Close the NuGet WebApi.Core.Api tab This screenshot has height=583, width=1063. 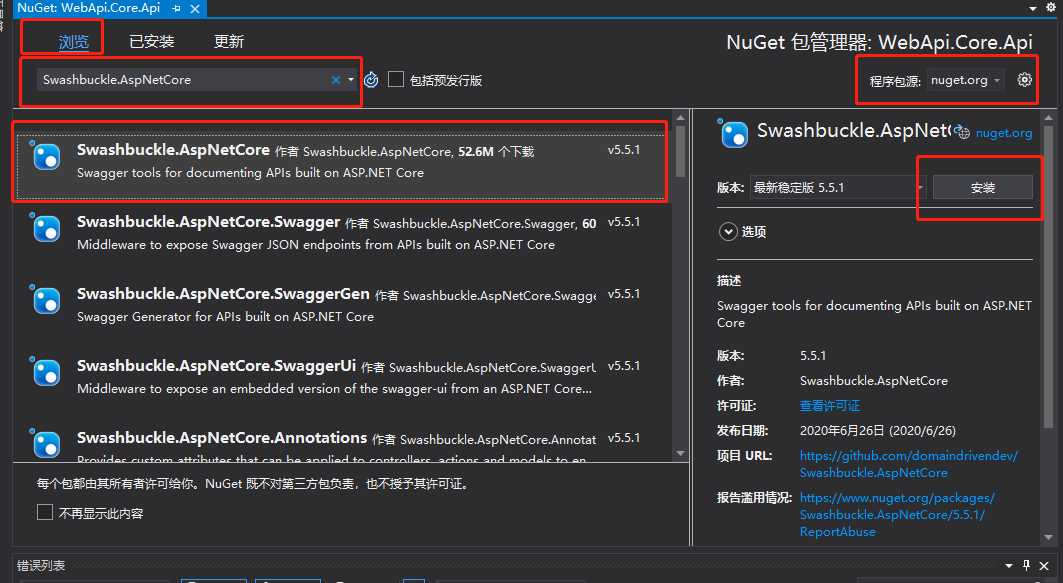tap(195, 9)
